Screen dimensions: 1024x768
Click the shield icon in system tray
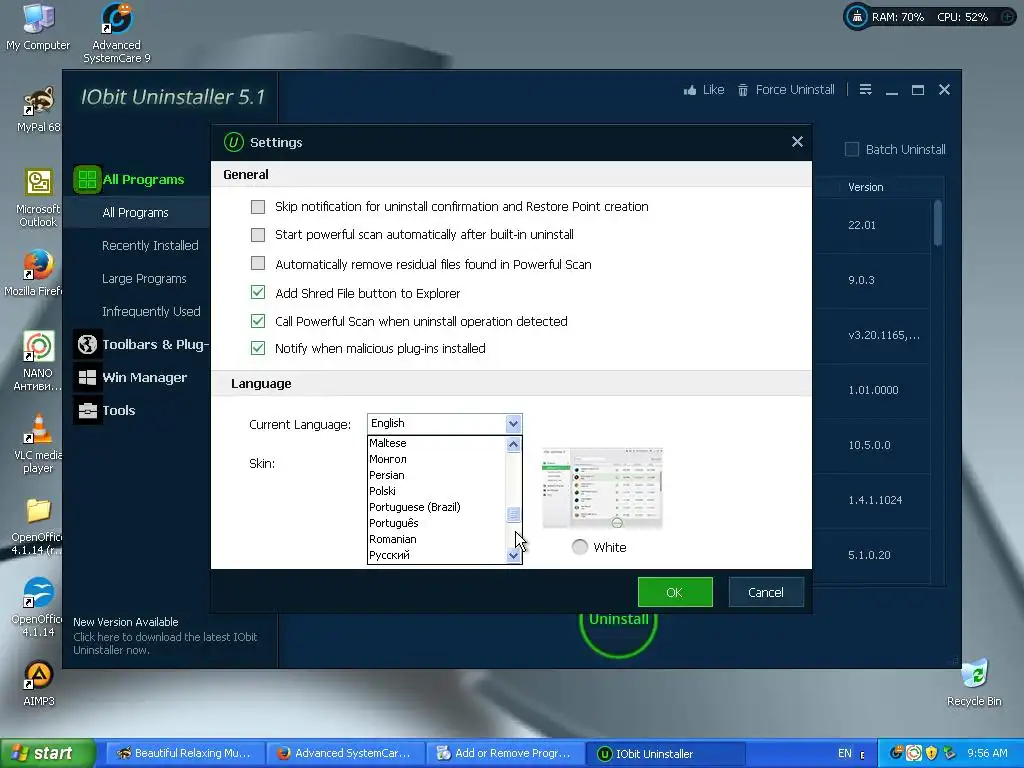point(932,753)
